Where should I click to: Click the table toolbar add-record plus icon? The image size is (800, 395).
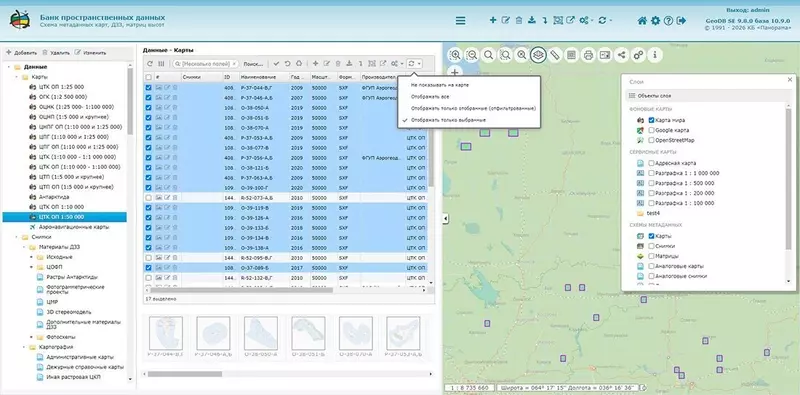click(x=315, y=63)
